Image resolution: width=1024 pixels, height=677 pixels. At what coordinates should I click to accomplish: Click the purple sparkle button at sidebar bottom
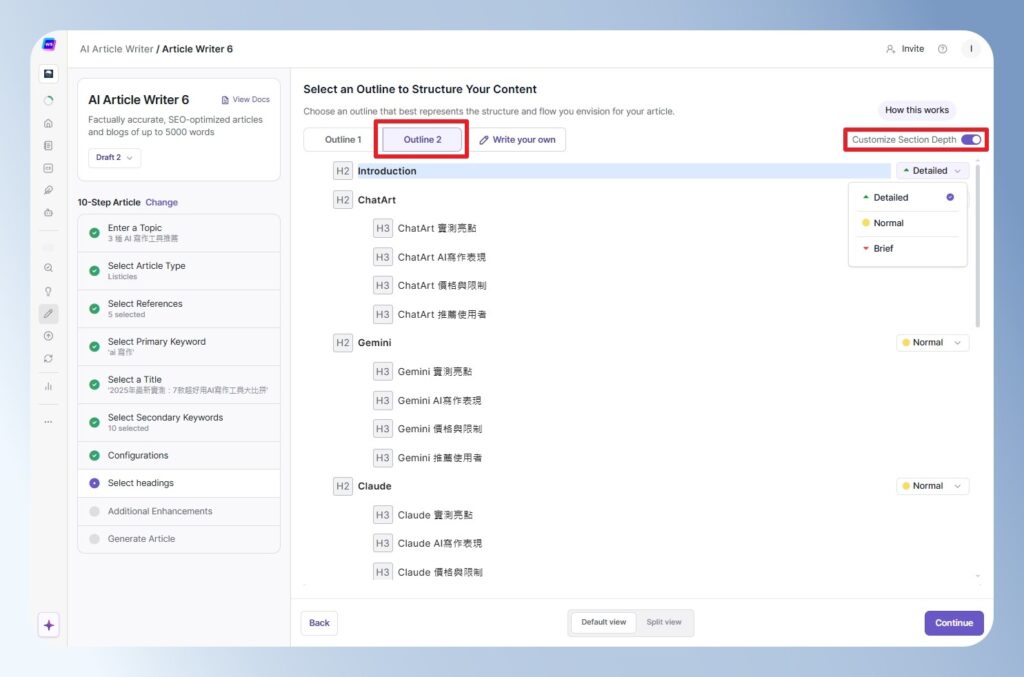pyautogui.click(x=49, y=625)
